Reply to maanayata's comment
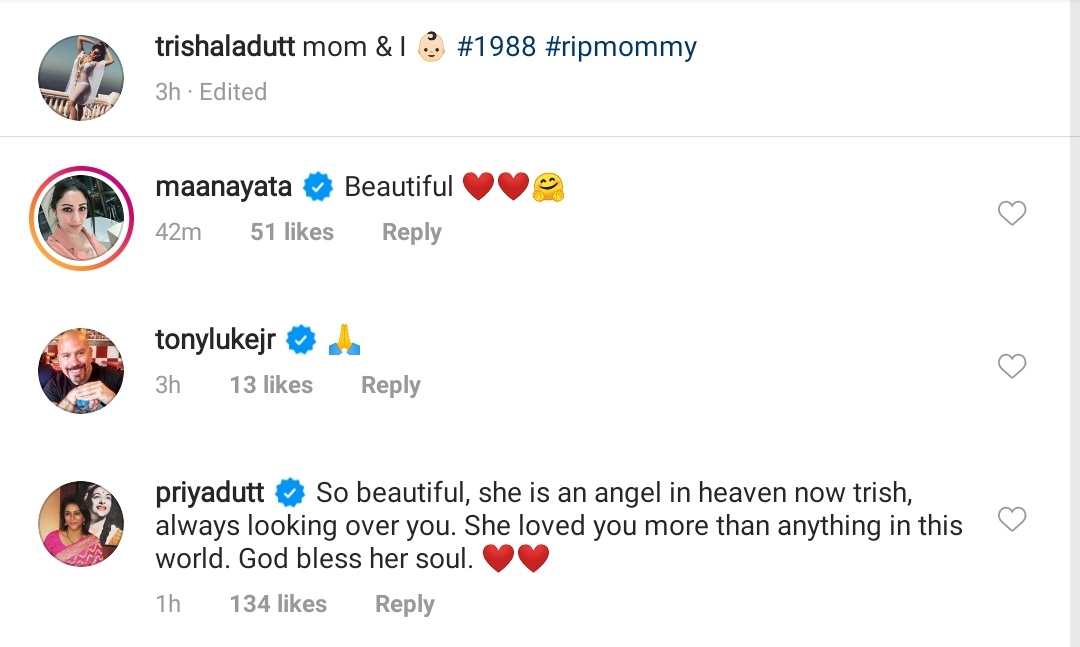Viewport: 1080px width, 647px height. pos(411,232)
